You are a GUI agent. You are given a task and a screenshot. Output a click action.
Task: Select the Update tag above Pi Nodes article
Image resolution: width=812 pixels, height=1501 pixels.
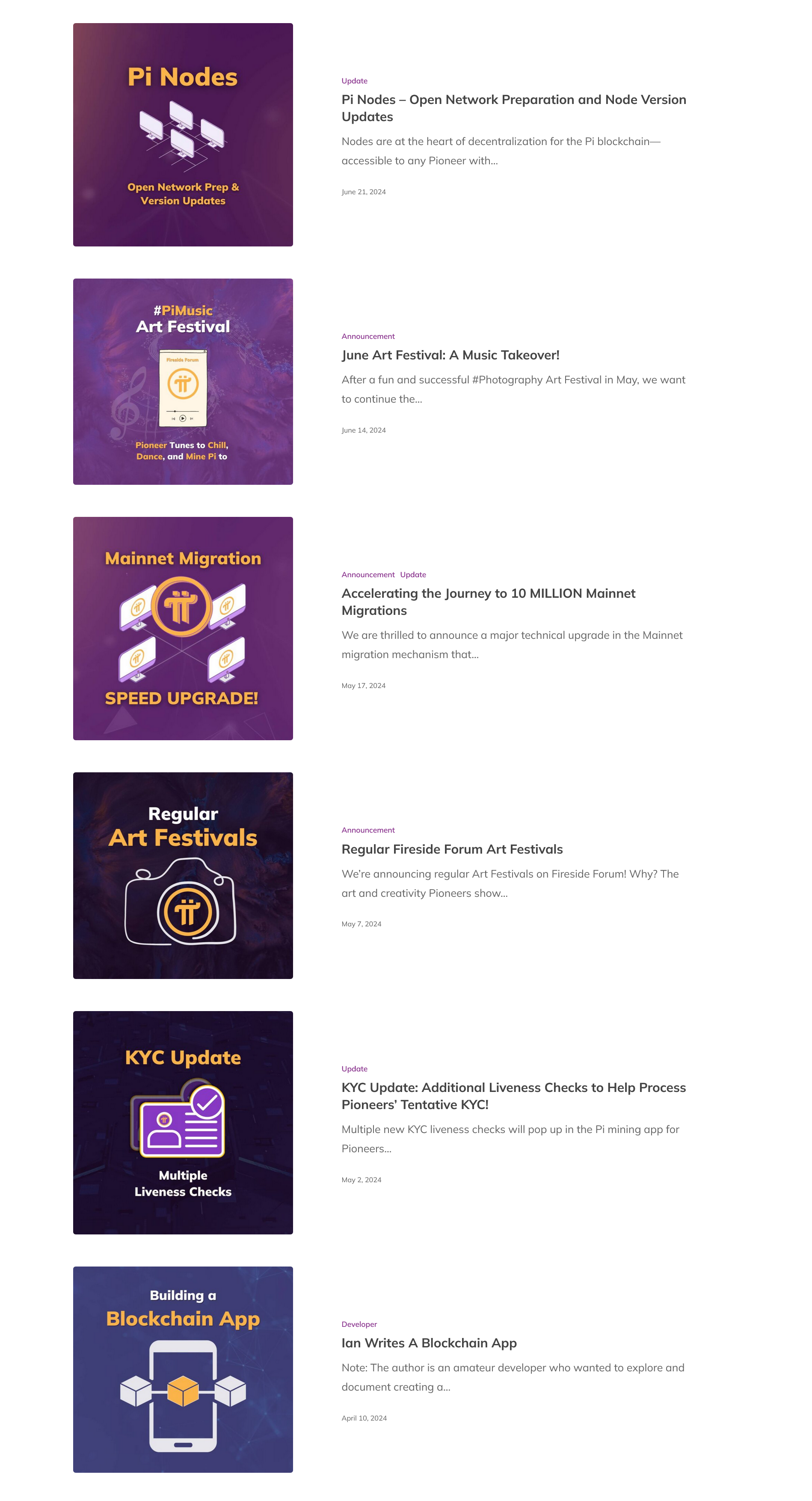click(354, 81)
